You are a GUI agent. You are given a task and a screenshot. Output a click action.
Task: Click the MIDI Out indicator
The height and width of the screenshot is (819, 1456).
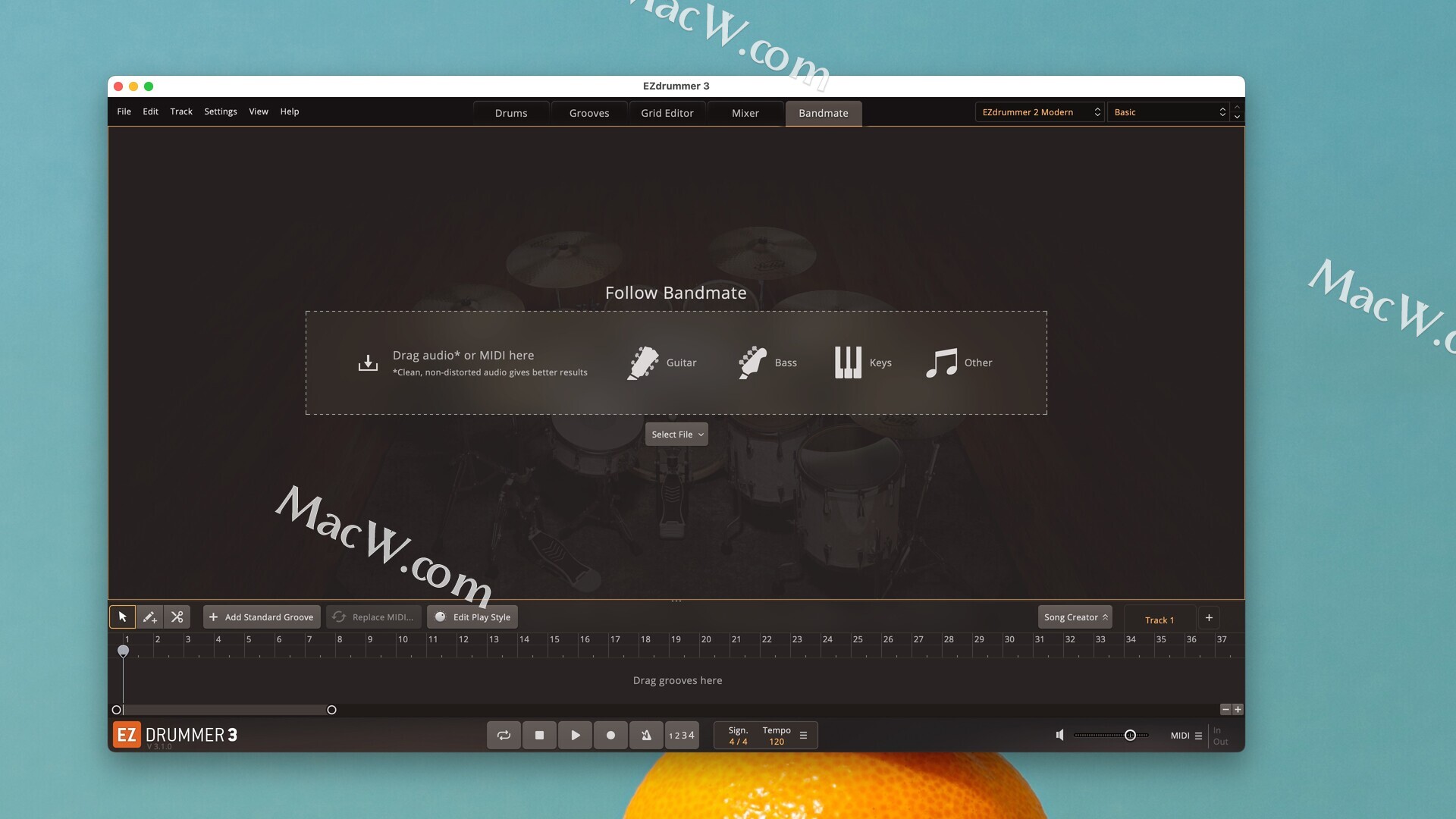(1220, 742)
